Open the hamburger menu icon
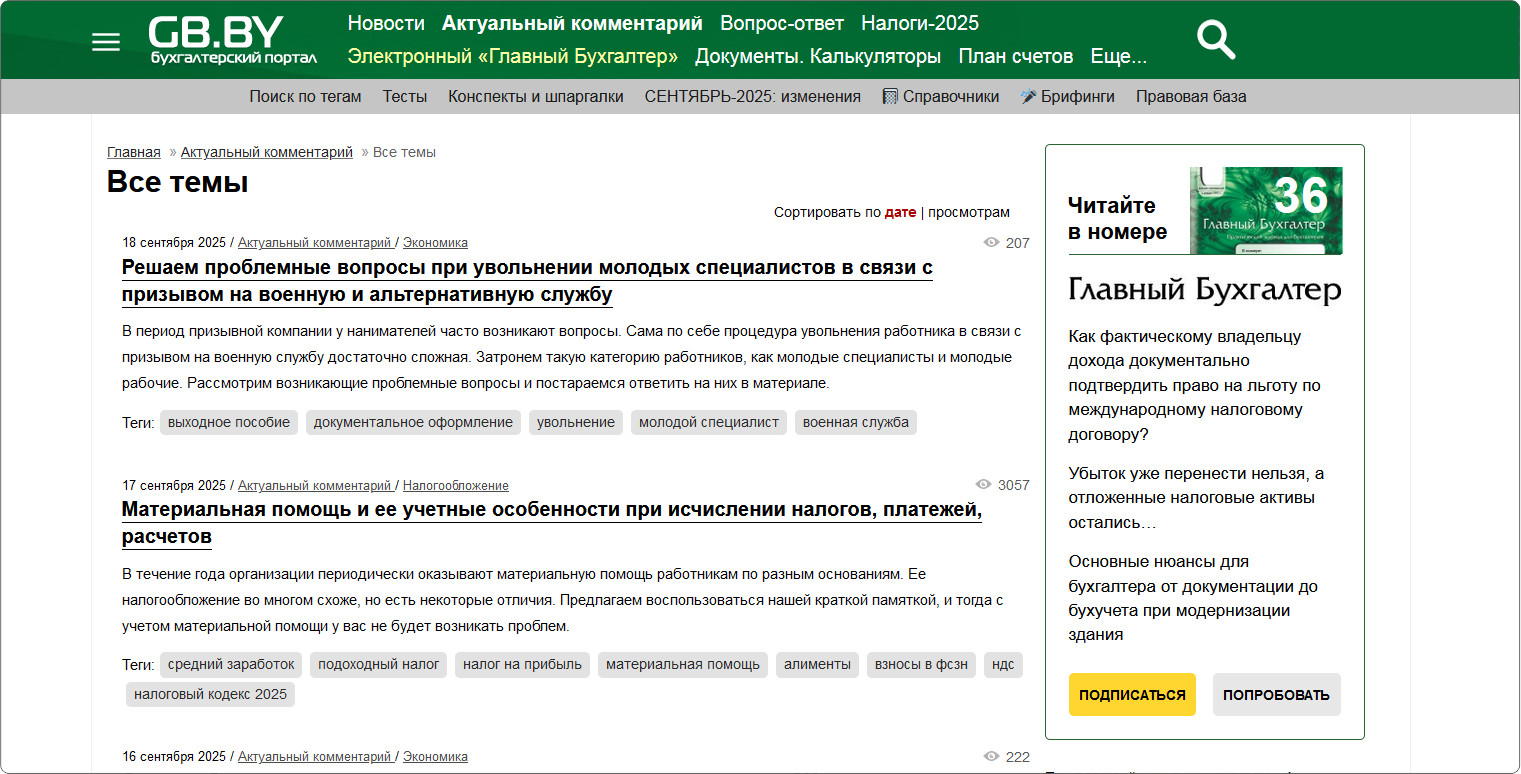This screenshot has width=1521, height=774. coord(105,42)
